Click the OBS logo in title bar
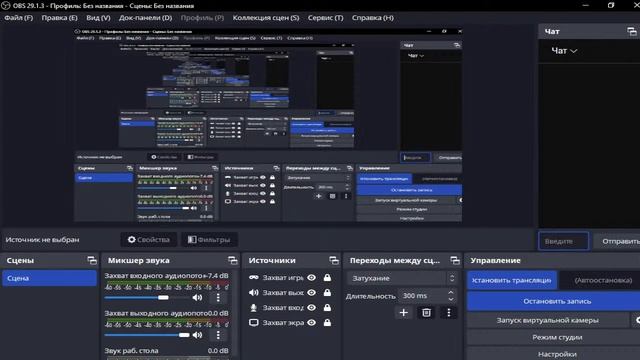The width and height of the screenshot is (640, 360). tap(6, 6)
